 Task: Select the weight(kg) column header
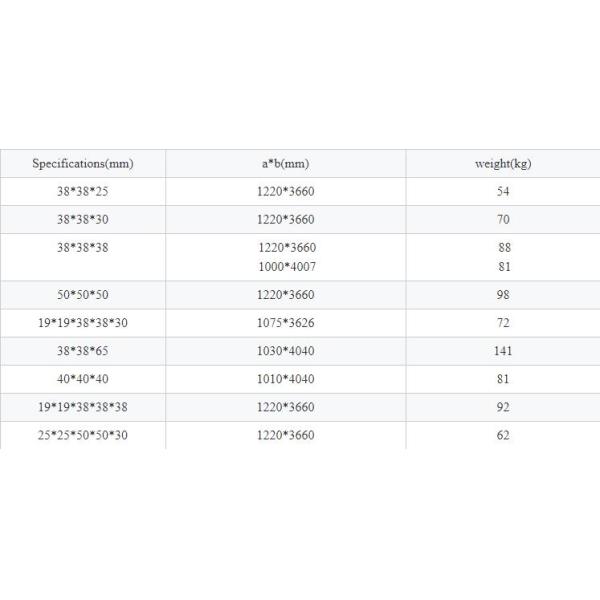pyautogui.click(x=502, y=163)
